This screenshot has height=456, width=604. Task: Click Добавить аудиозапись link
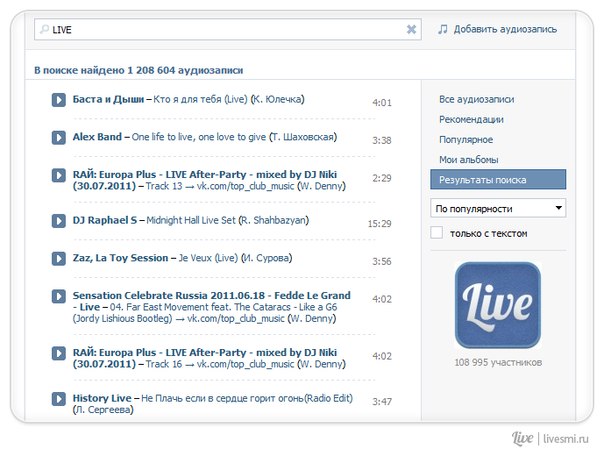[x=505, y=29]
